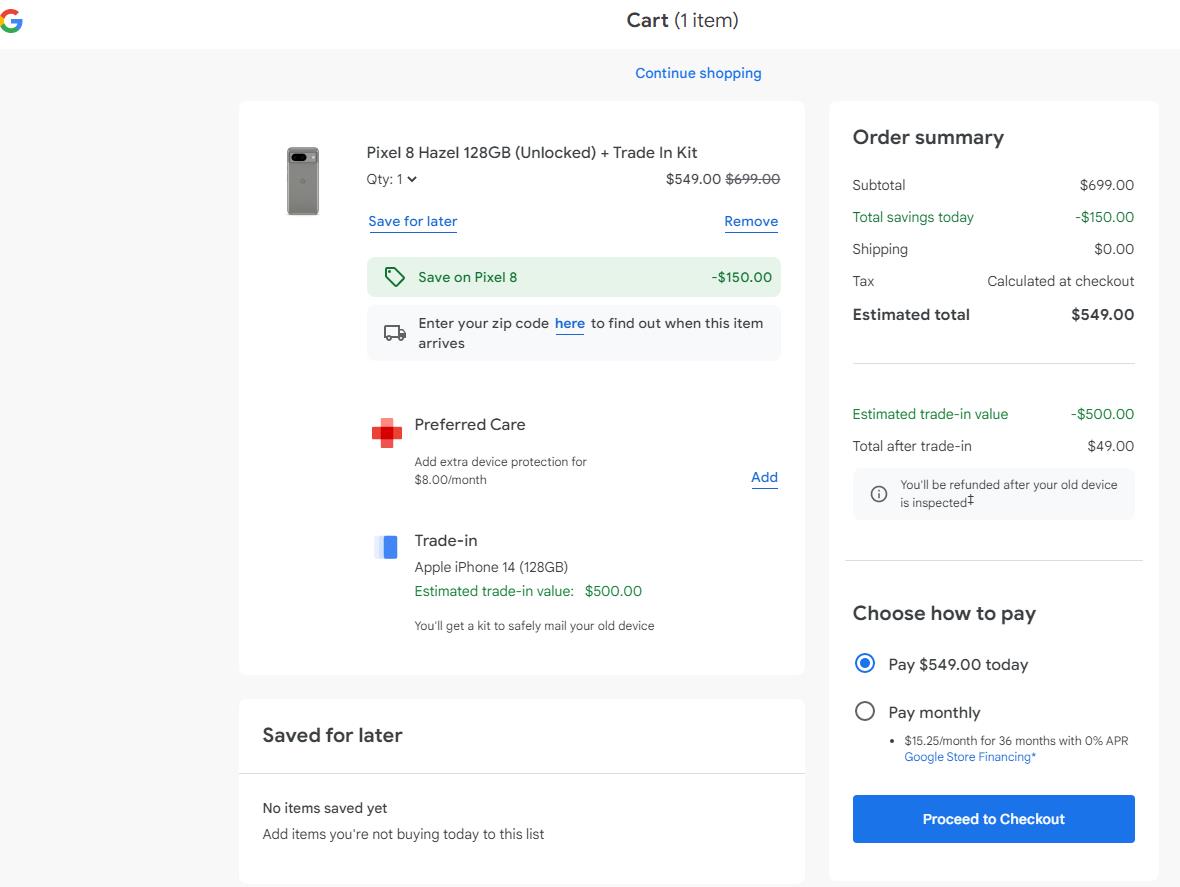The width and height of the screenshot is (1180, 887).
Task: Click the Pixel 8 Hazel phone thumbnail
Action: point(303,181)
